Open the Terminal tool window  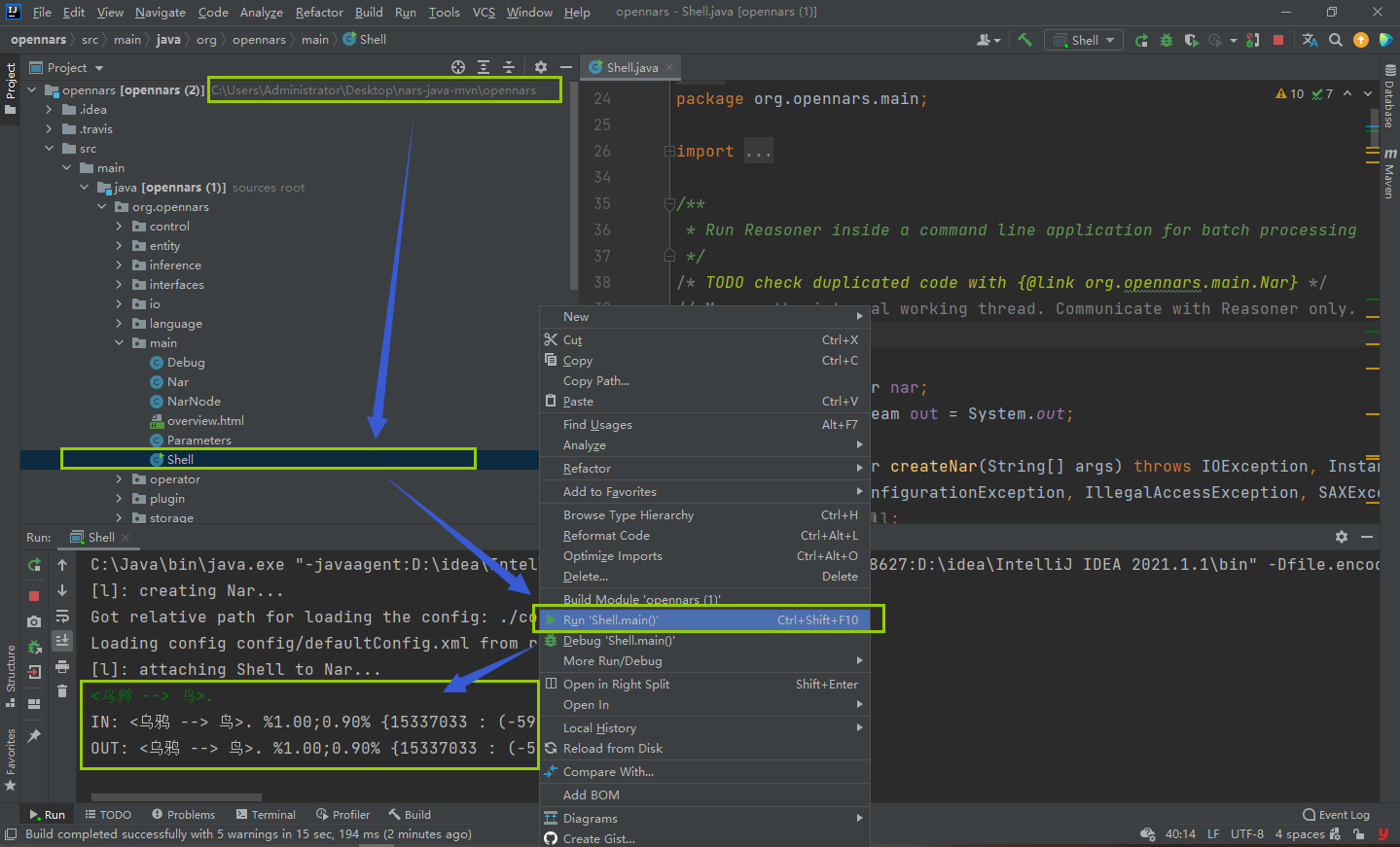click(x=266, y=815)
